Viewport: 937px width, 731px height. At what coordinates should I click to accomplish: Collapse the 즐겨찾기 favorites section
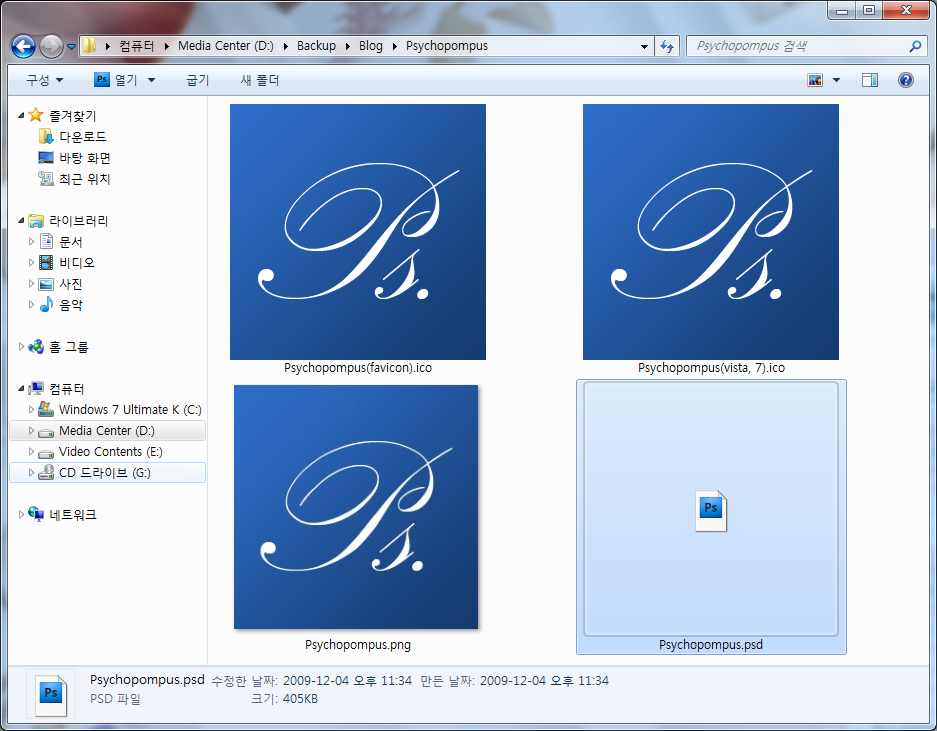click(x=22, y=115)
